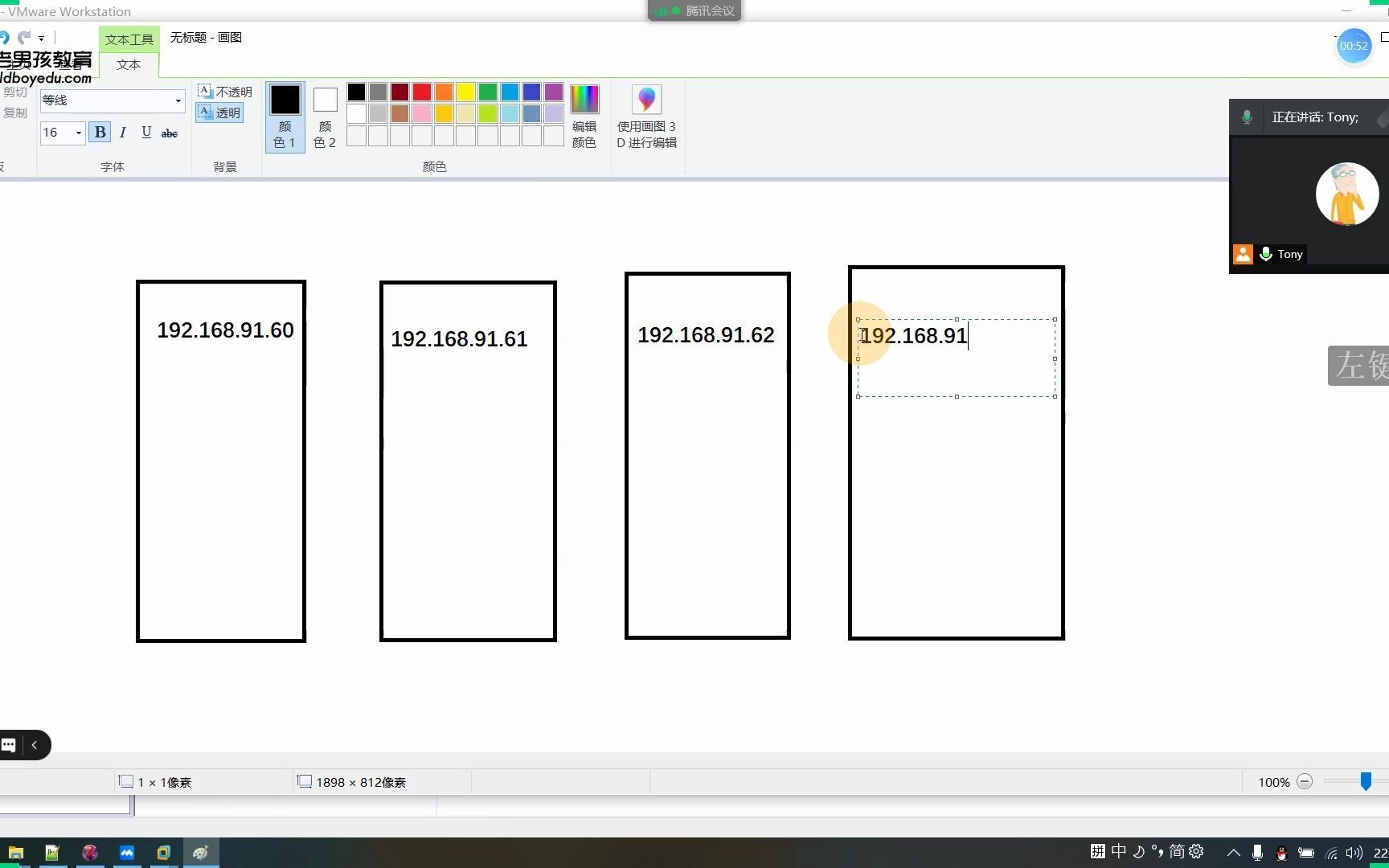
Task: Click the 00:52 meeting timer bubble
Action: (x=1354, y=46)
